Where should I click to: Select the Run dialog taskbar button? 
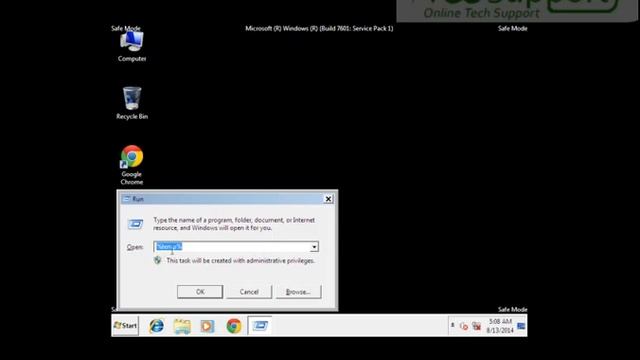(260, 326)
